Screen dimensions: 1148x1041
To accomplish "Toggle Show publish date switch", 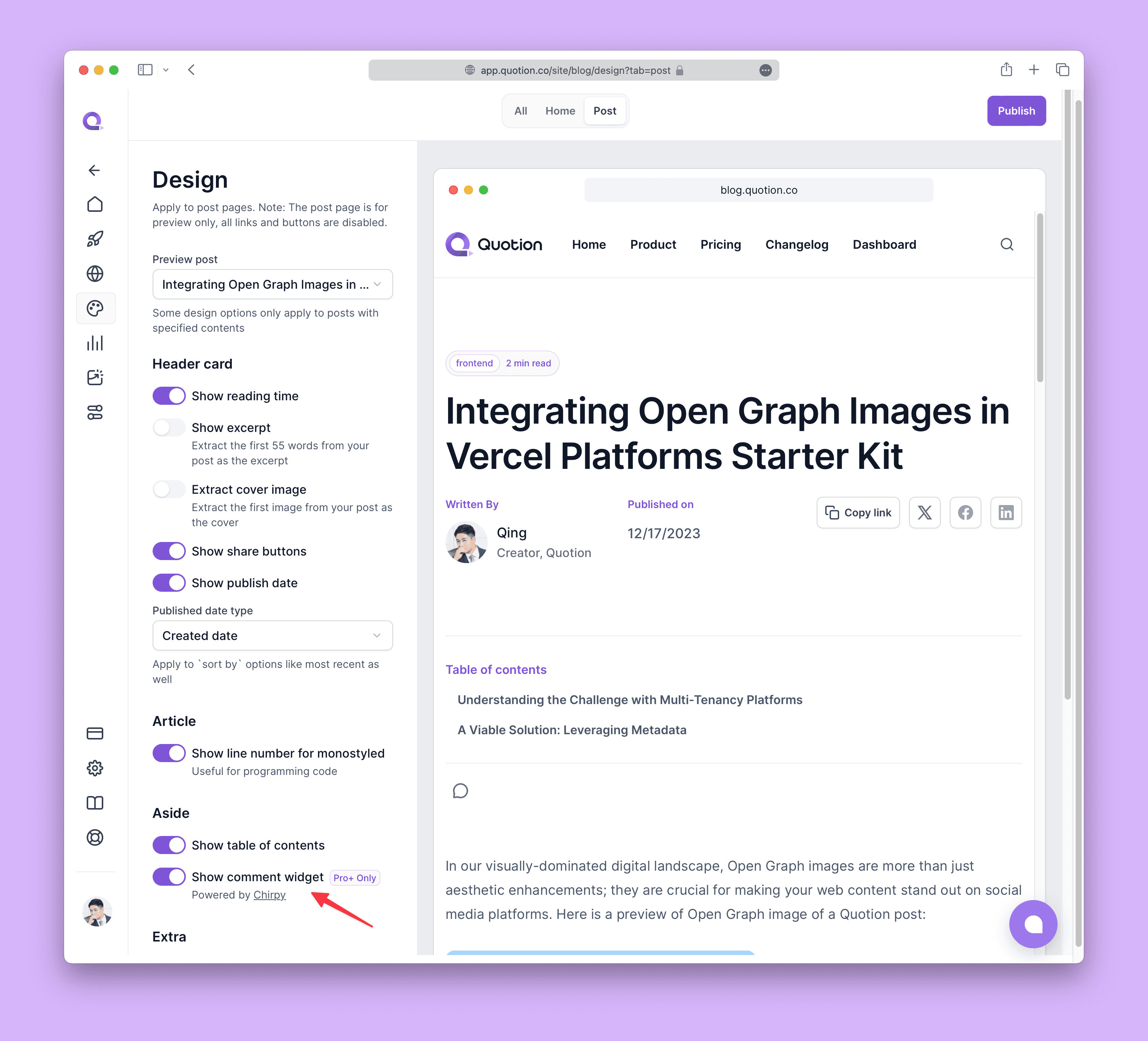I will coord(169,583).
